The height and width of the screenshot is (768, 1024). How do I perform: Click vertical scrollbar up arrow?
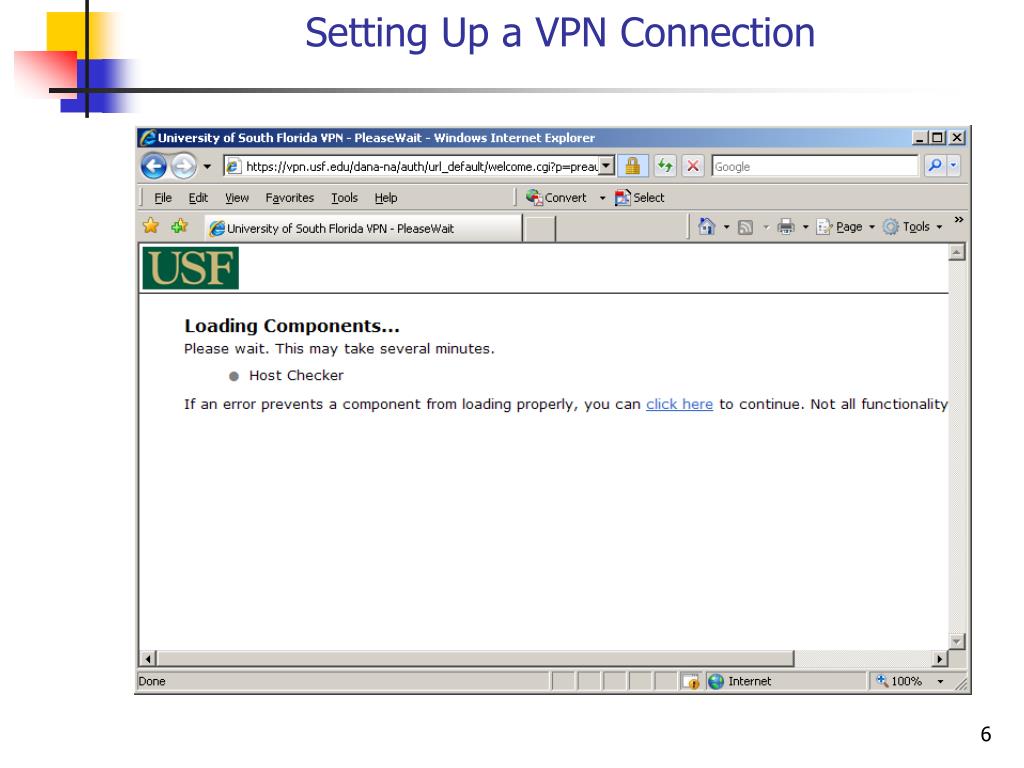957,252
